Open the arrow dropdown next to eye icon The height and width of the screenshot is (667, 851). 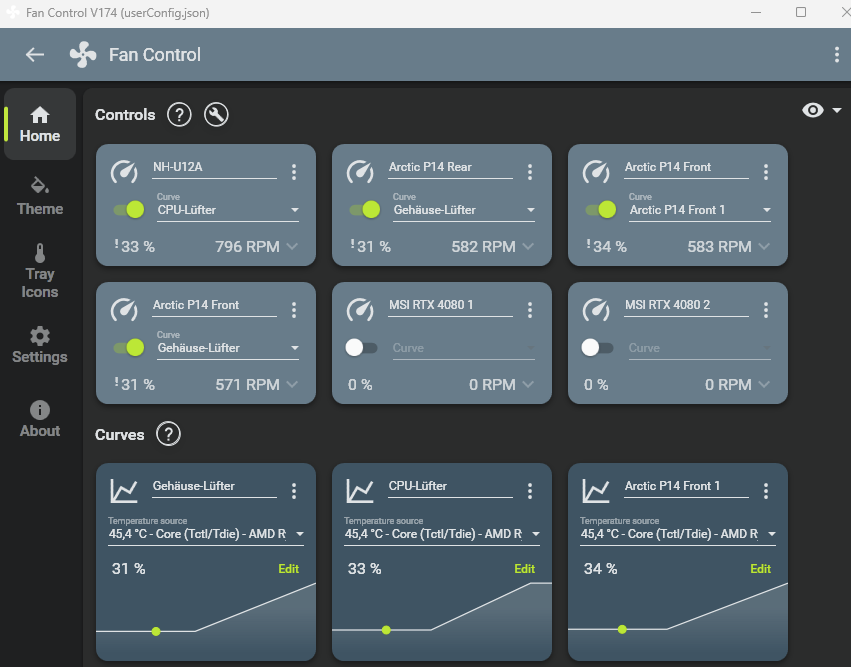click(837, 110)
